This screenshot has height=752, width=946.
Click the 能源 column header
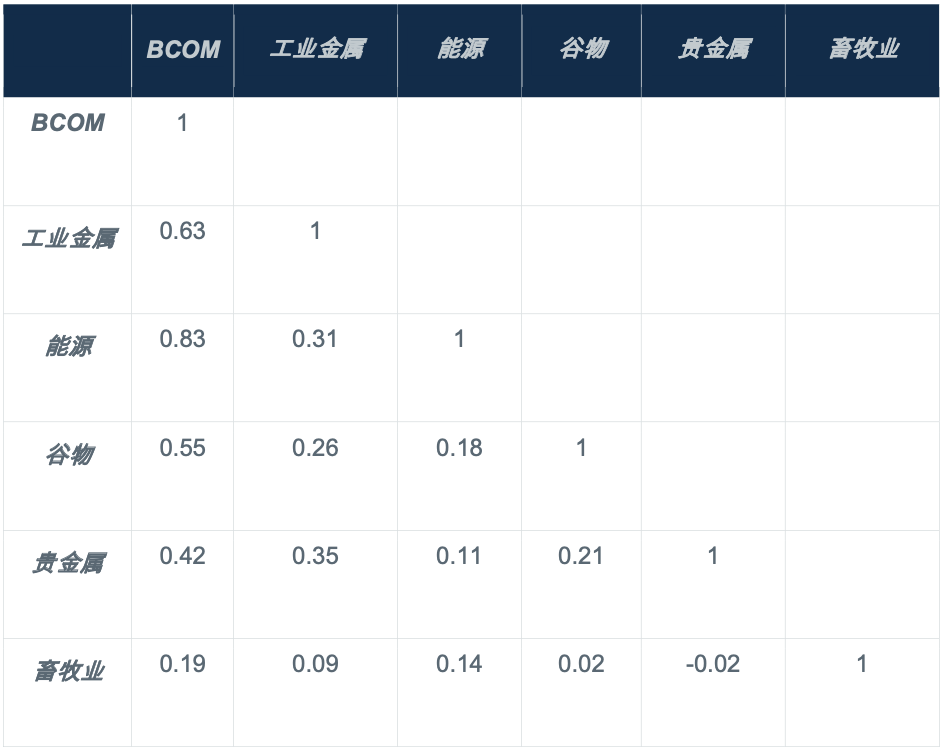click(x=460, y=50)
